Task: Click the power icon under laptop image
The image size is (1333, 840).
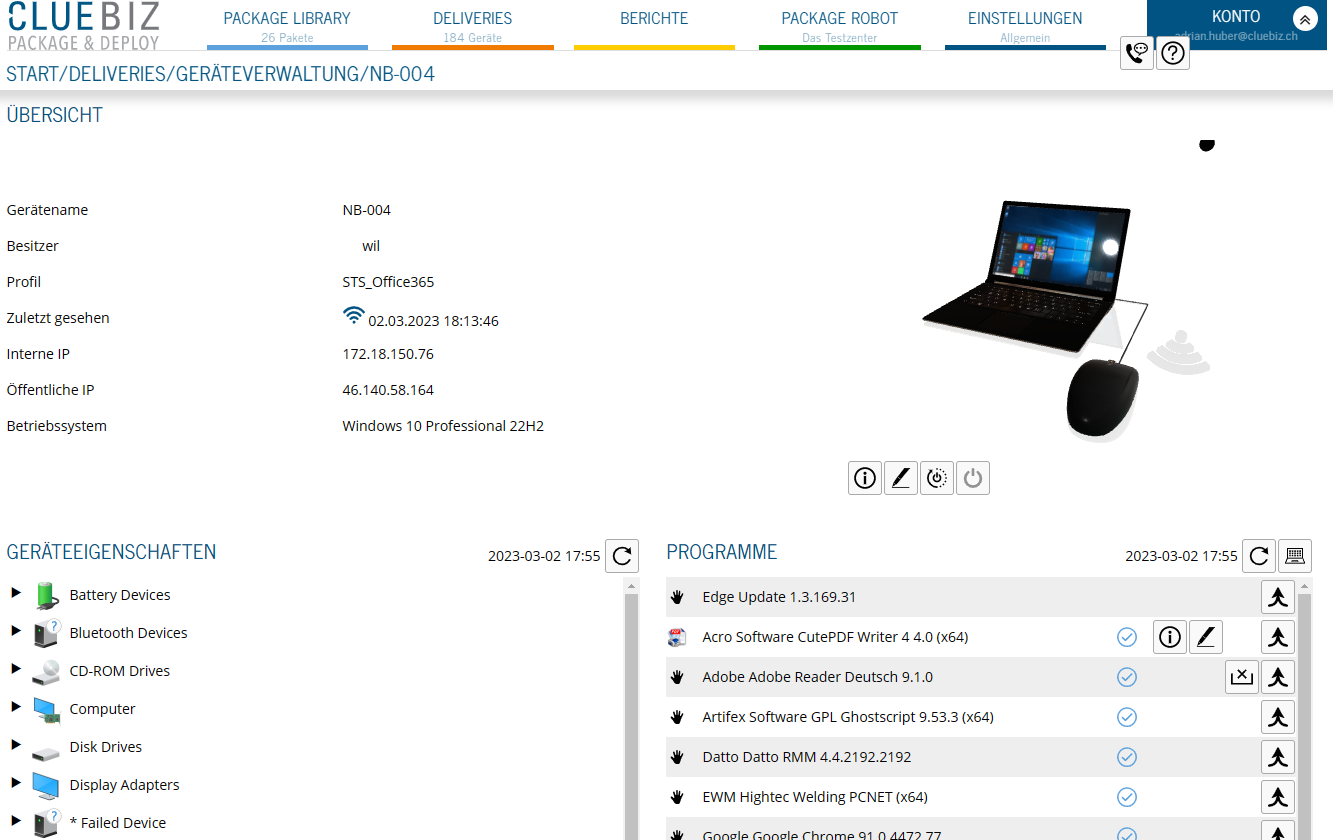Action: coord(973,478)
